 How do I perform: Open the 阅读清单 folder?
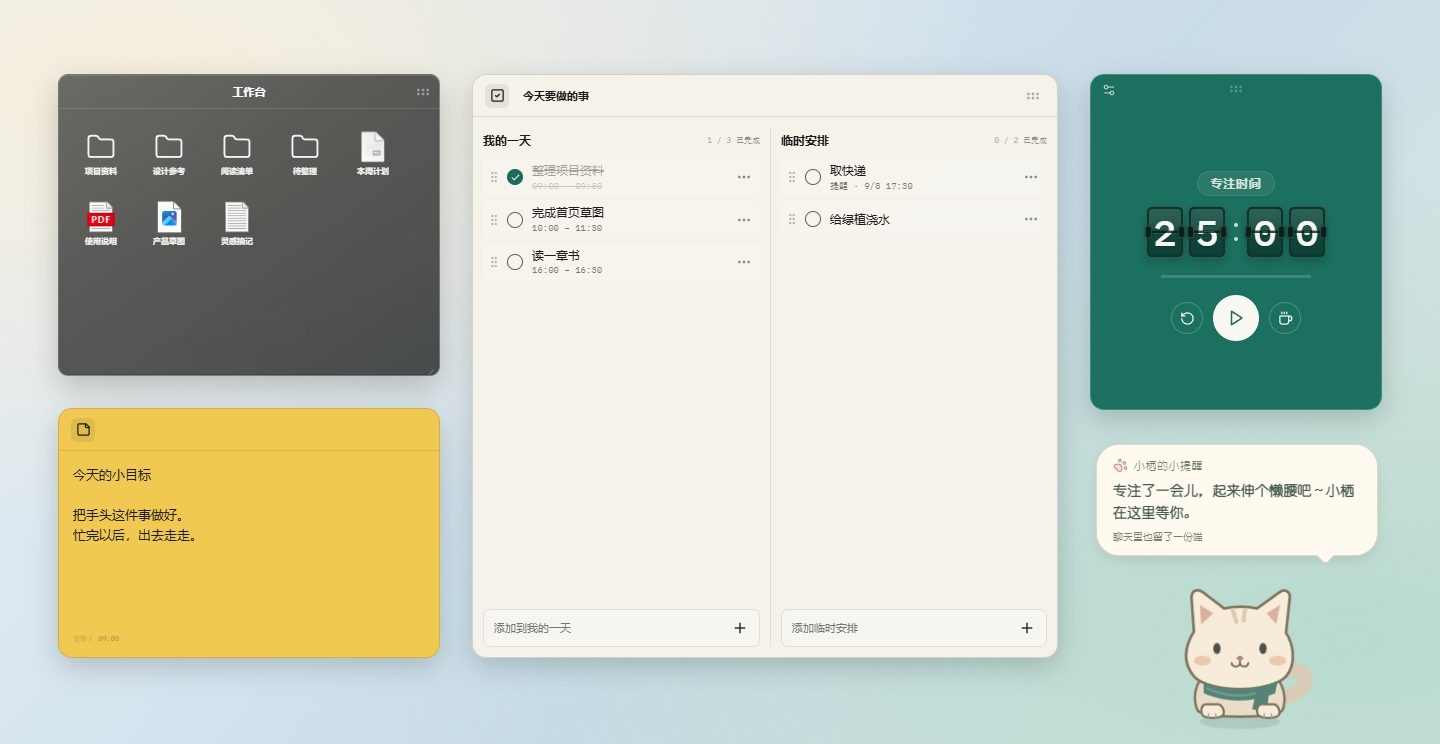(237, 154)
